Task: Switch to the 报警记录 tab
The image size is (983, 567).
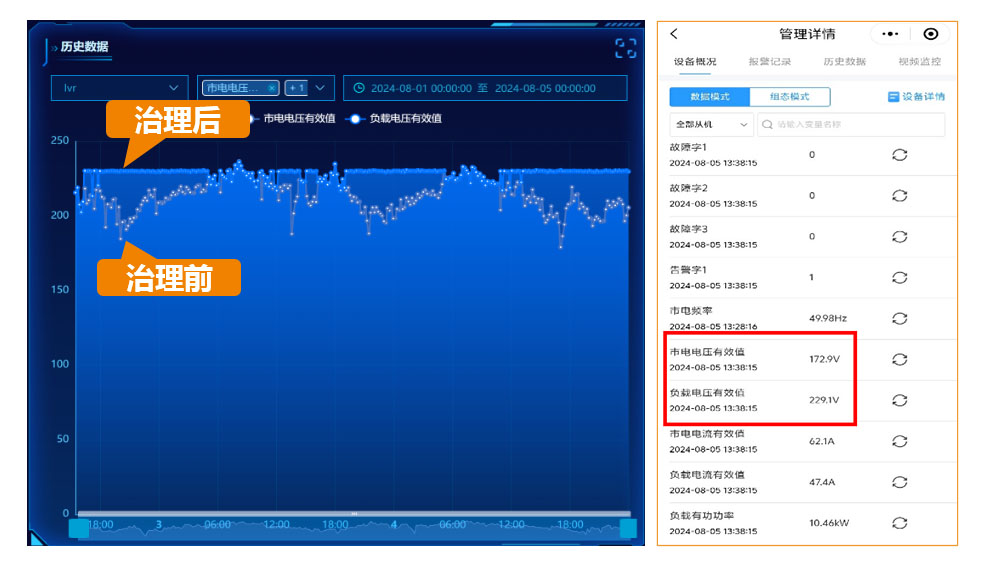Action: [x=769, y=62]
